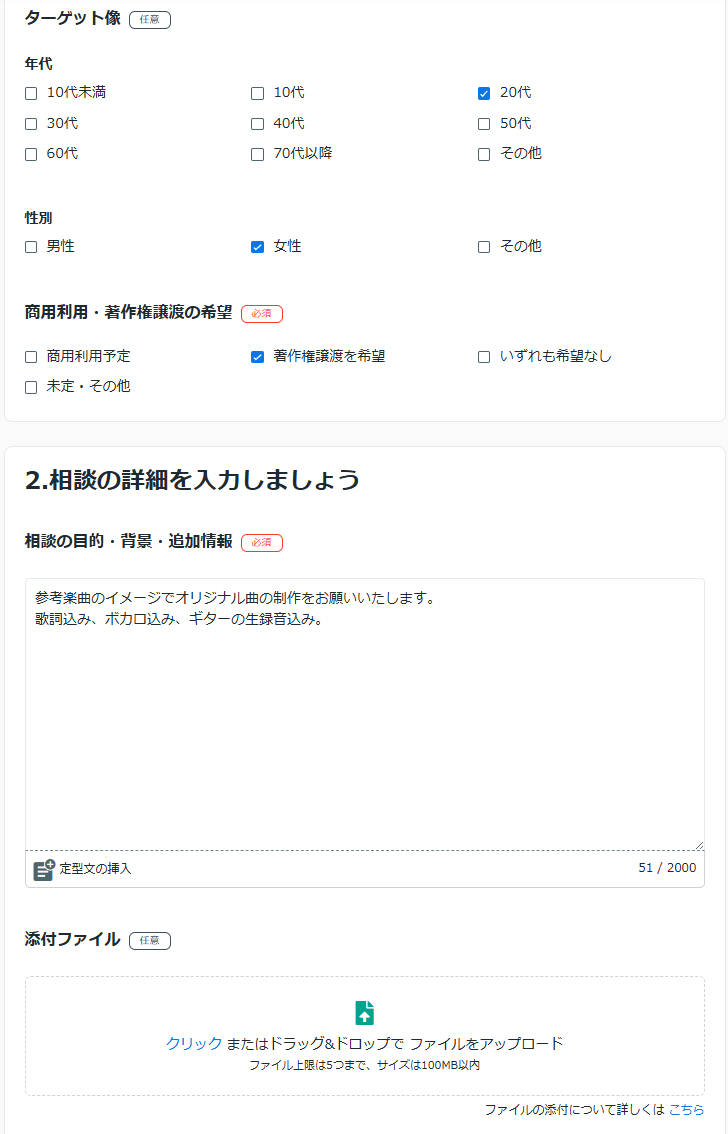This screenshot has height=1134, width=728.
Task: Click the 必須 badge beside 商用利用・著作権譲渡の希望
Action: pyautogui.click(x=262, y=314)
